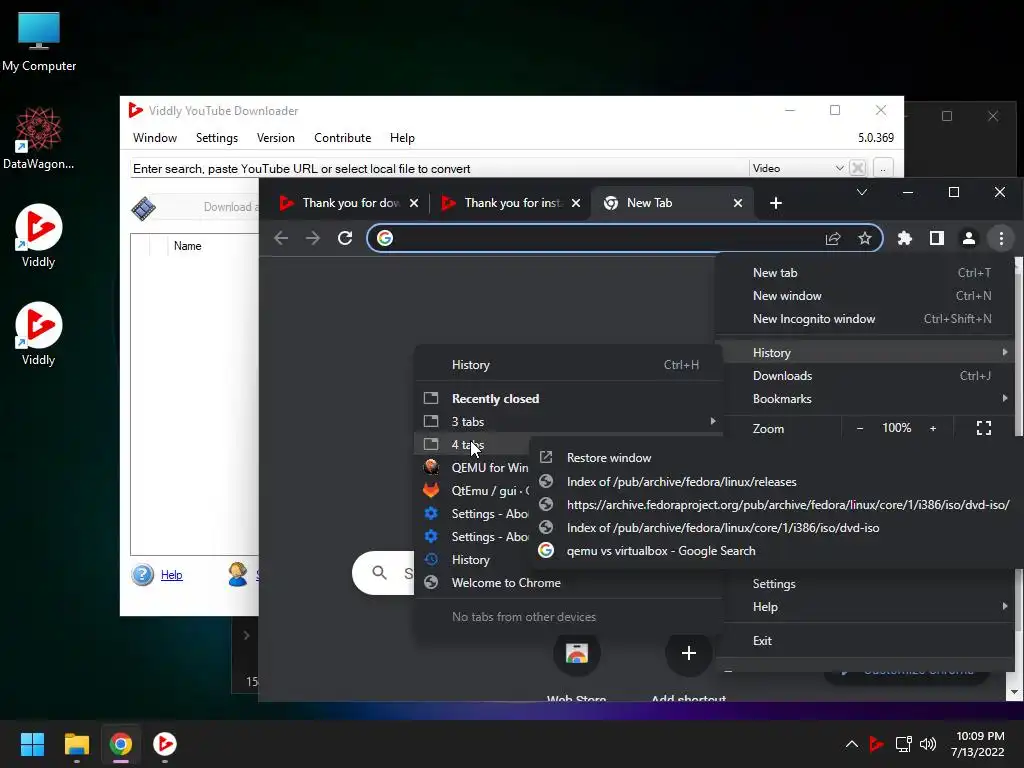
Task: Open the Viddly Window menu
Action: (x=155, y=138)
